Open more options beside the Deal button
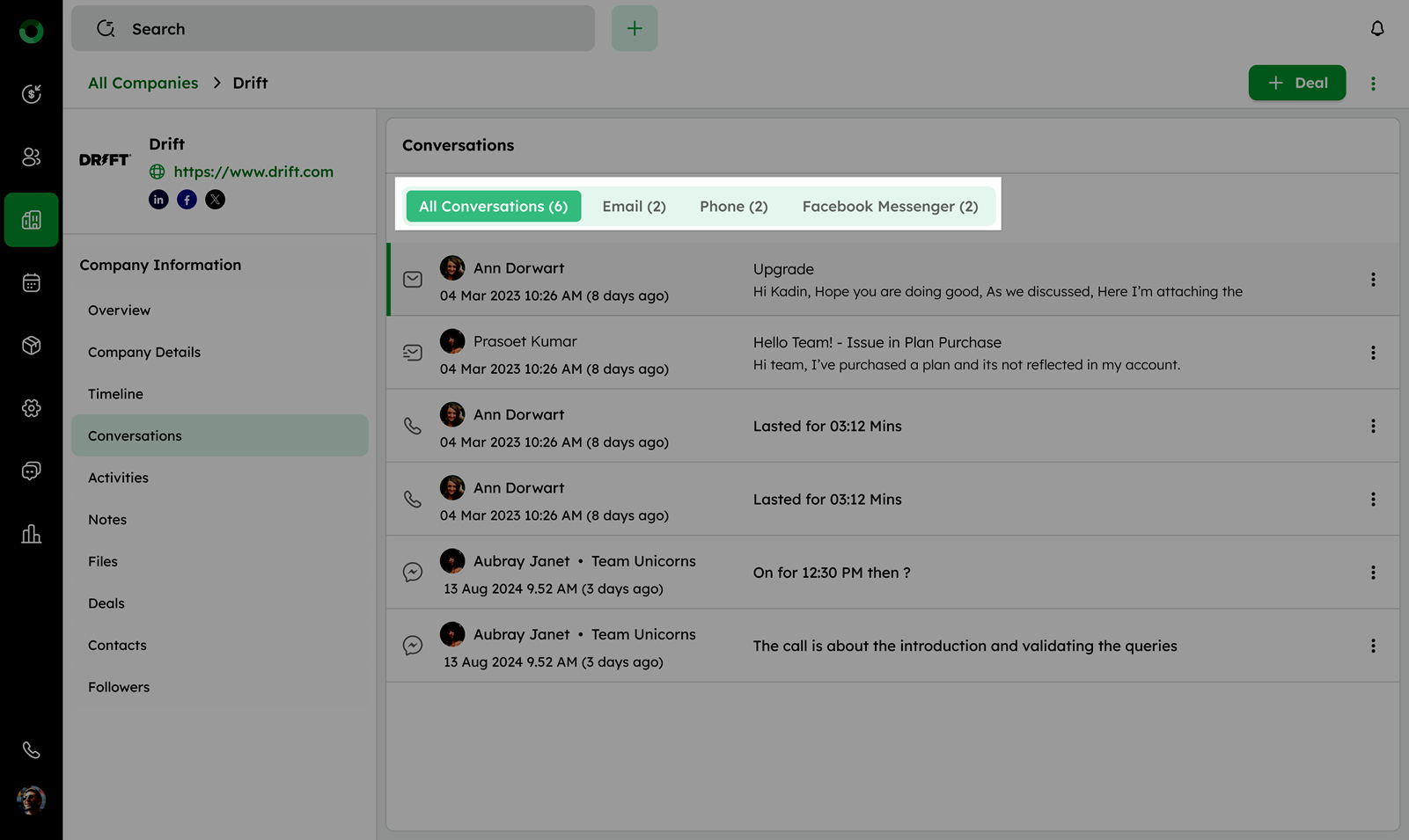The height and width of the screenshot is (840, 1409). [1372, 84]
